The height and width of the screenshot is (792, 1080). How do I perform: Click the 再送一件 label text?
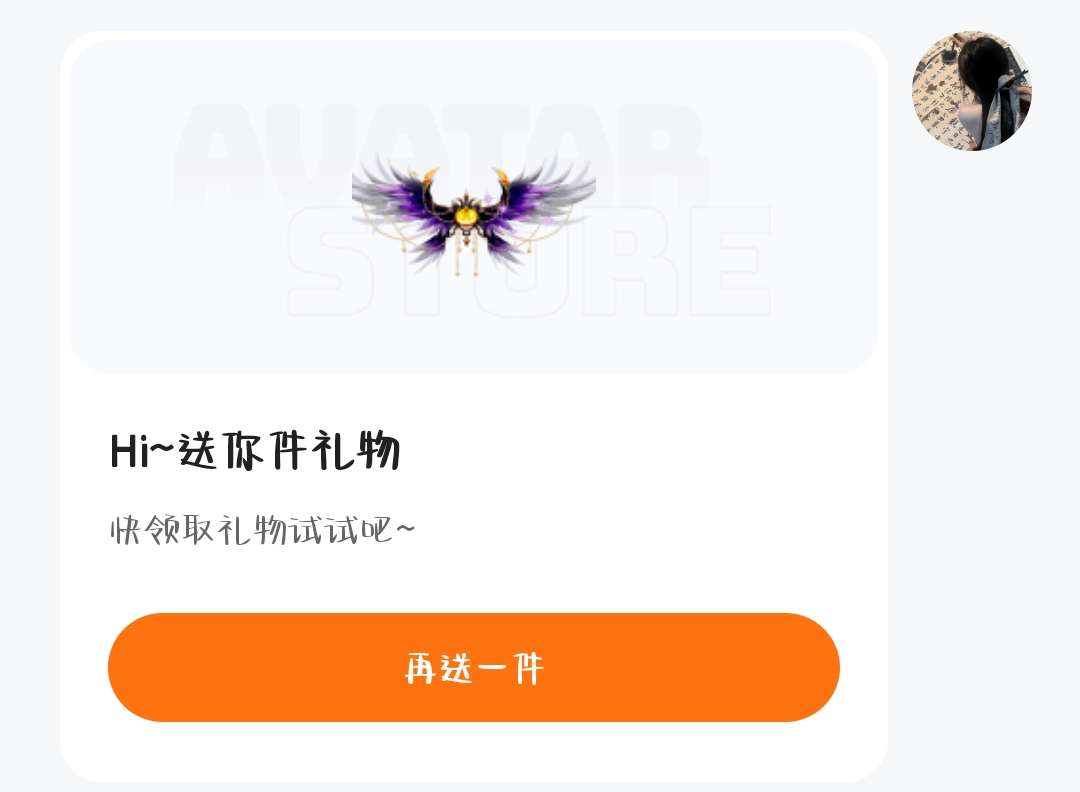(x=475, y=668)
